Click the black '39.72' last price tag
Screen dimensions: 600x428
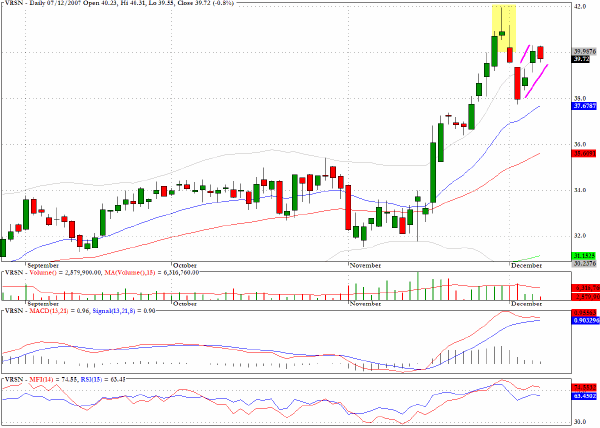tap(581, 59)
